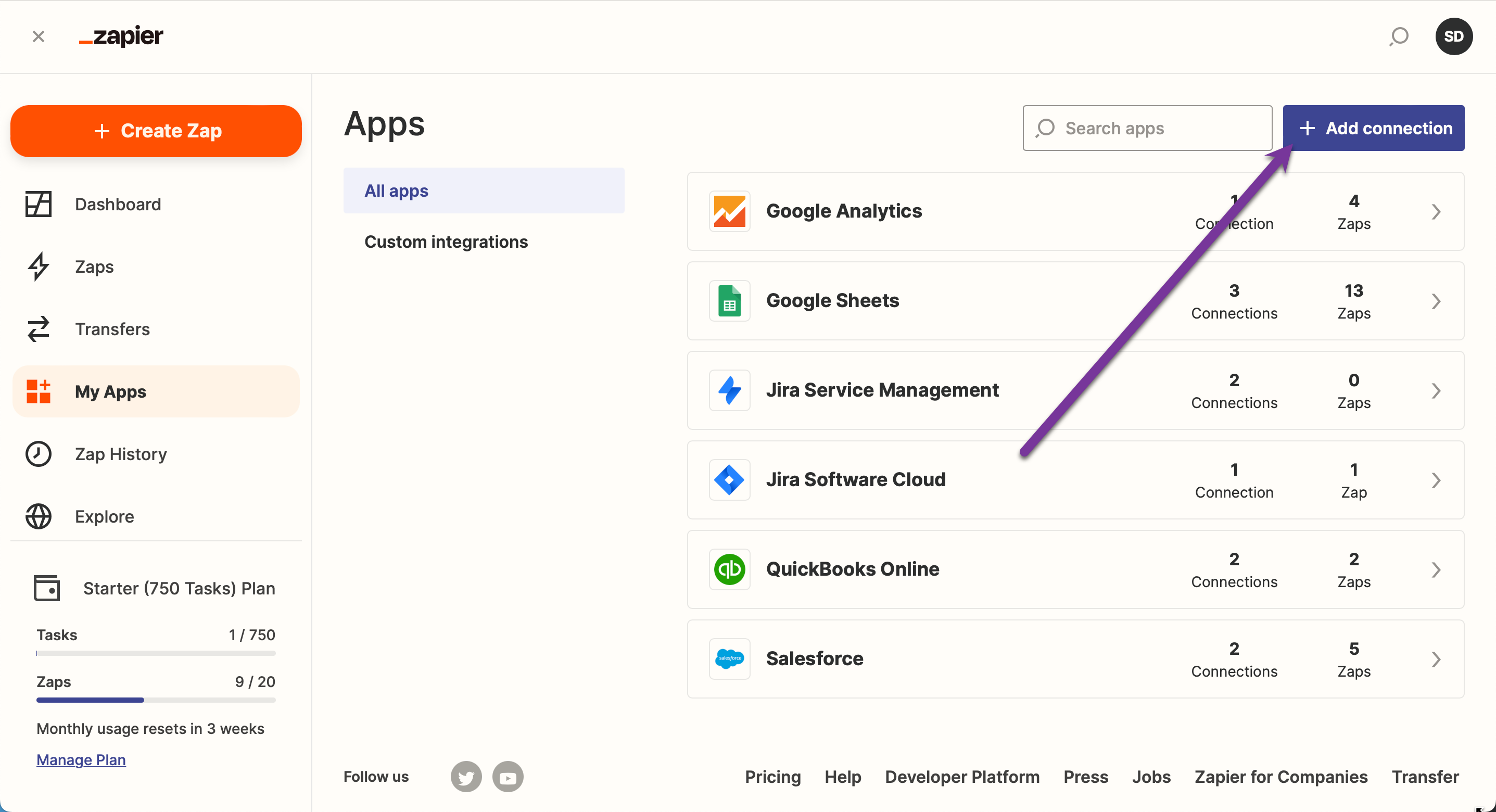Click Jira Software Cloud 1 Zap count
The width and height of the screenshot is (1496, 812).
[x=1354, y=480]
